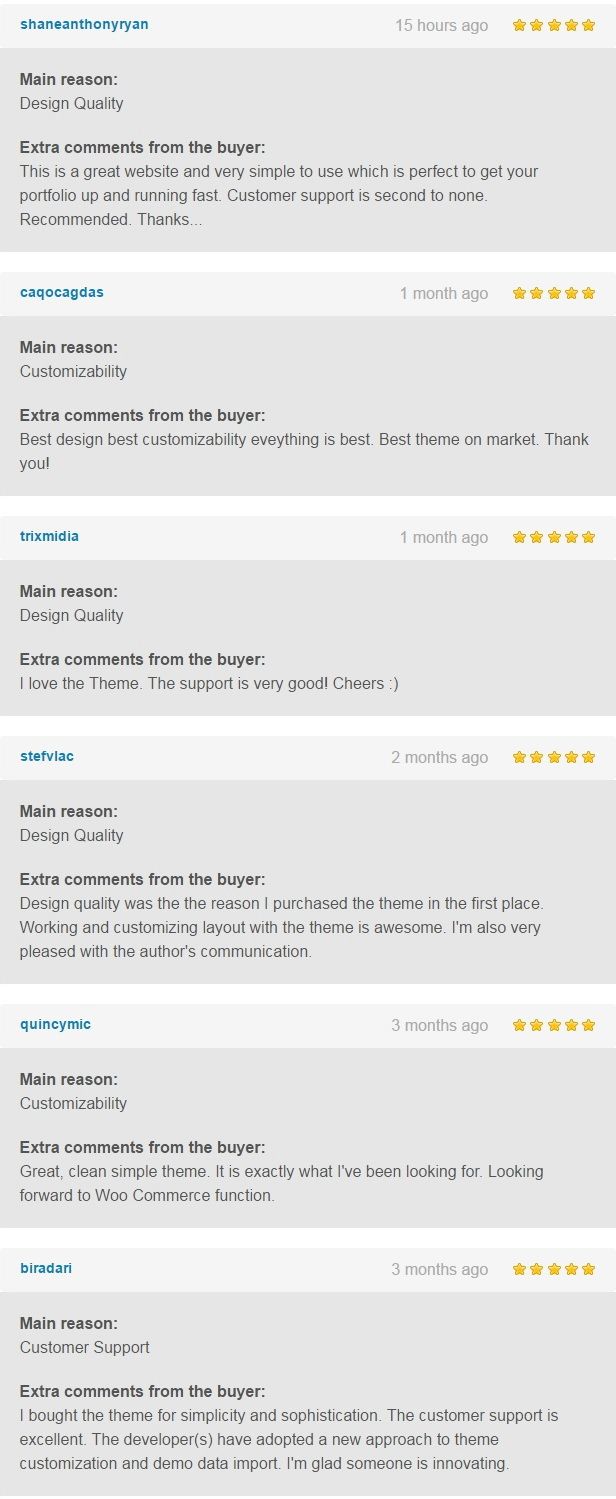Click the stars on quincymic's review
This screenshot has width=616, height=1499.
pyautogui.click(x=554, y=1025)
